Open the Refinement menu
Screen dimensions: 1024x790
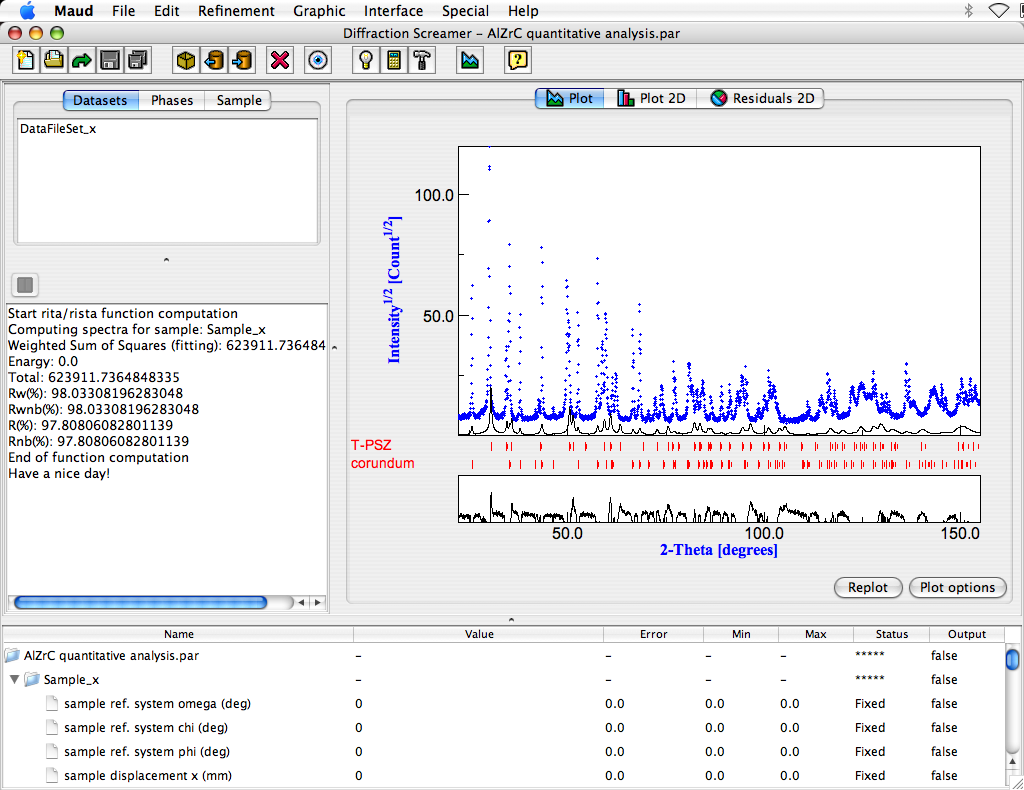(x=236, y=11)
